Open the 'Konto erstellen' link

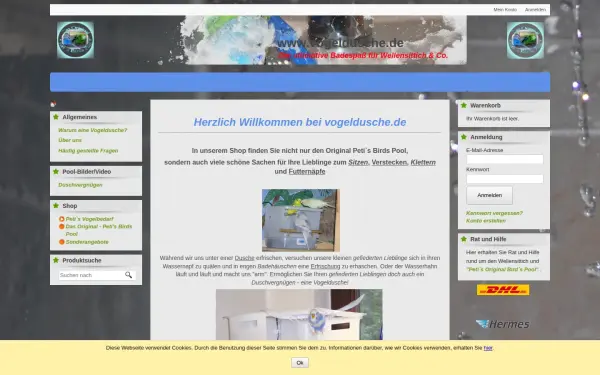pyautogui.click(x=486, y=221)
